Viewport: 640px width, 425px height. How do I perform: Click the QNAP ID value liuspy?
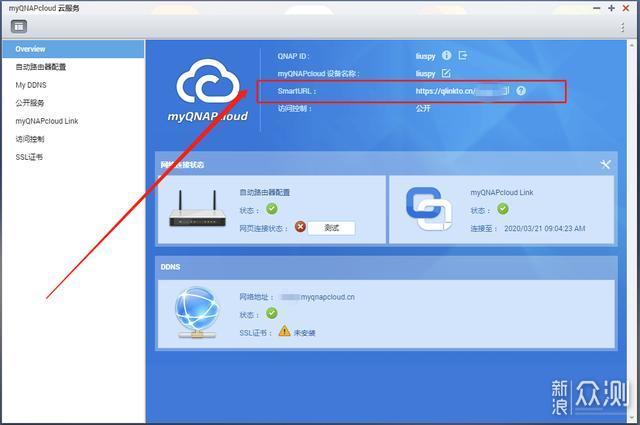[x=426, y=56]
